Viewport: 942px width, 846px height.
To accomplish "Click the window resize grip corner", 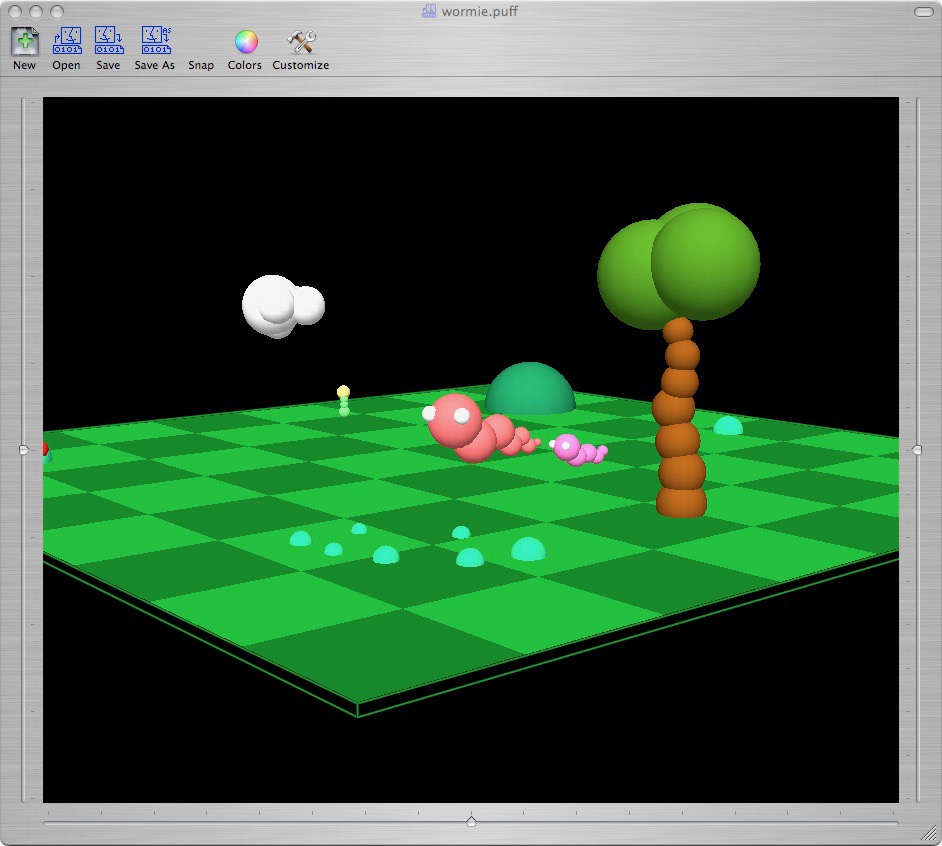I will point(929,833).
